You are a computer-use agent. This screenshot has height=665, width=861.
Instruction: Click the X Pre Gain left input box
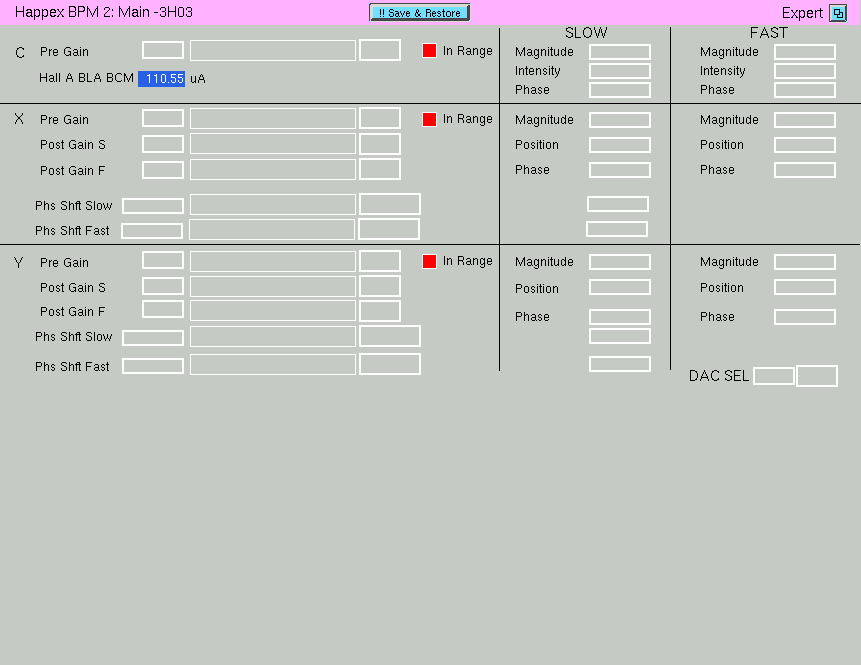pyautogui.click(x=163, y=118)
